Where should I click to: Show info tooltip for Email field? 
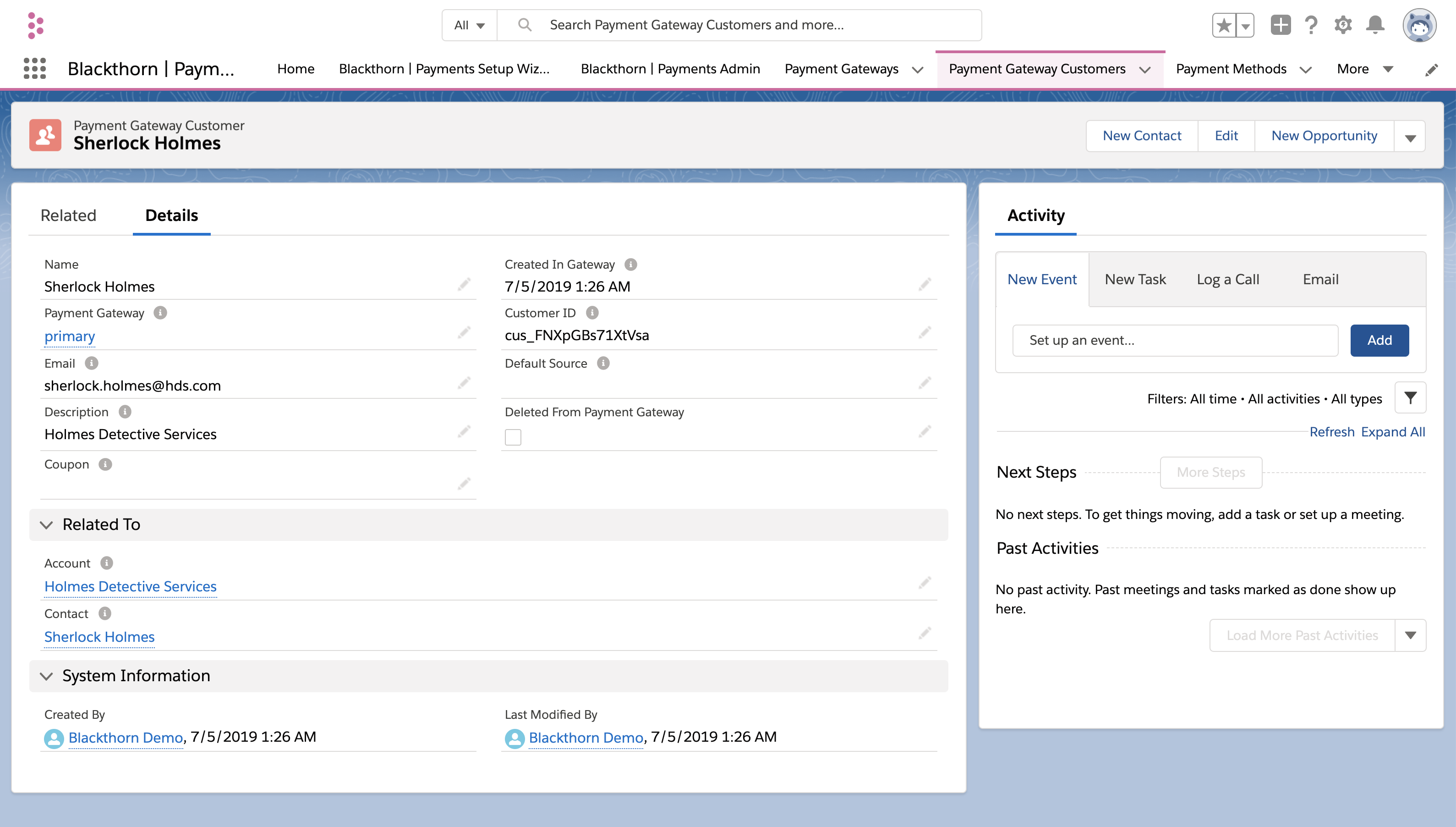click(x=91, y=363)
